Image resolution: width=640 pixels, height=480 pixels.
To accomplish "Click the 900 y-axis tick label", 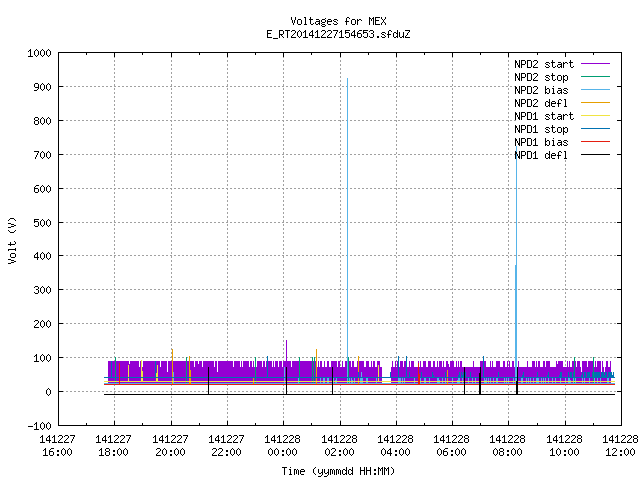I will 42,87.
